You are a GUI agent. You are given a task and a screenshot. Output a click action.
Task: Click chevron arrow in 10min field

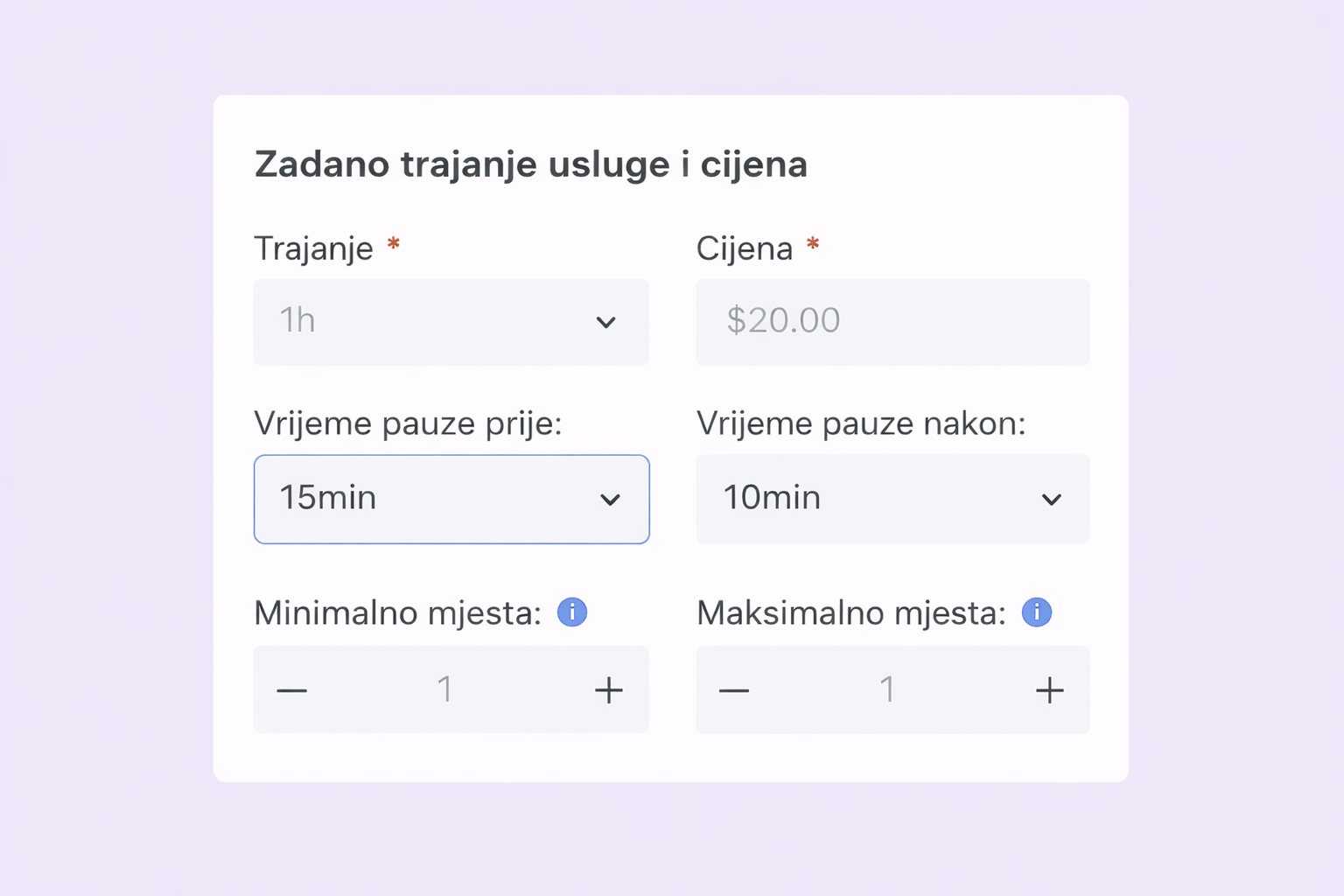(x=1051, y=500)
